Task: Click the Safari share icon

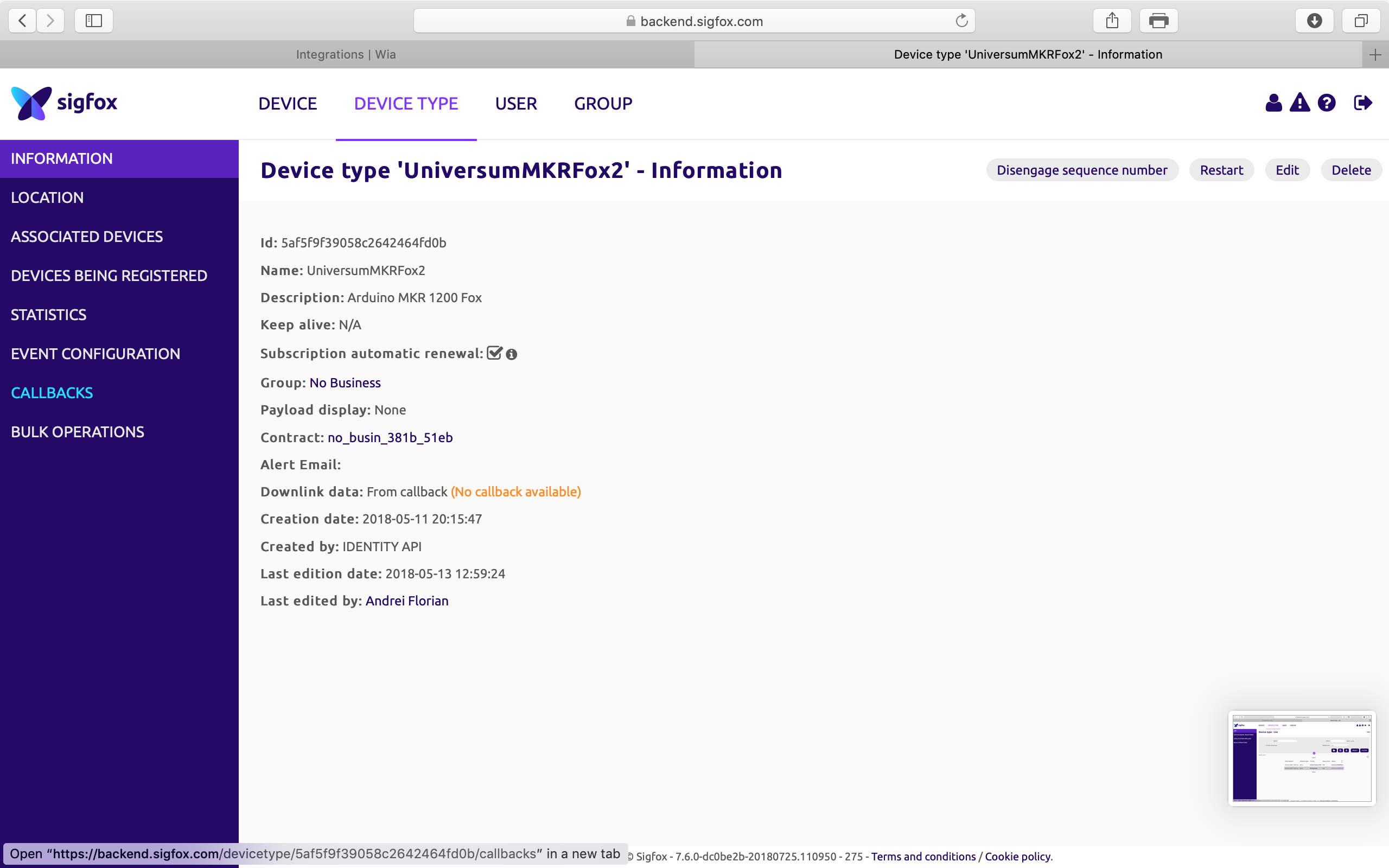Action: tap(1112, 21)
